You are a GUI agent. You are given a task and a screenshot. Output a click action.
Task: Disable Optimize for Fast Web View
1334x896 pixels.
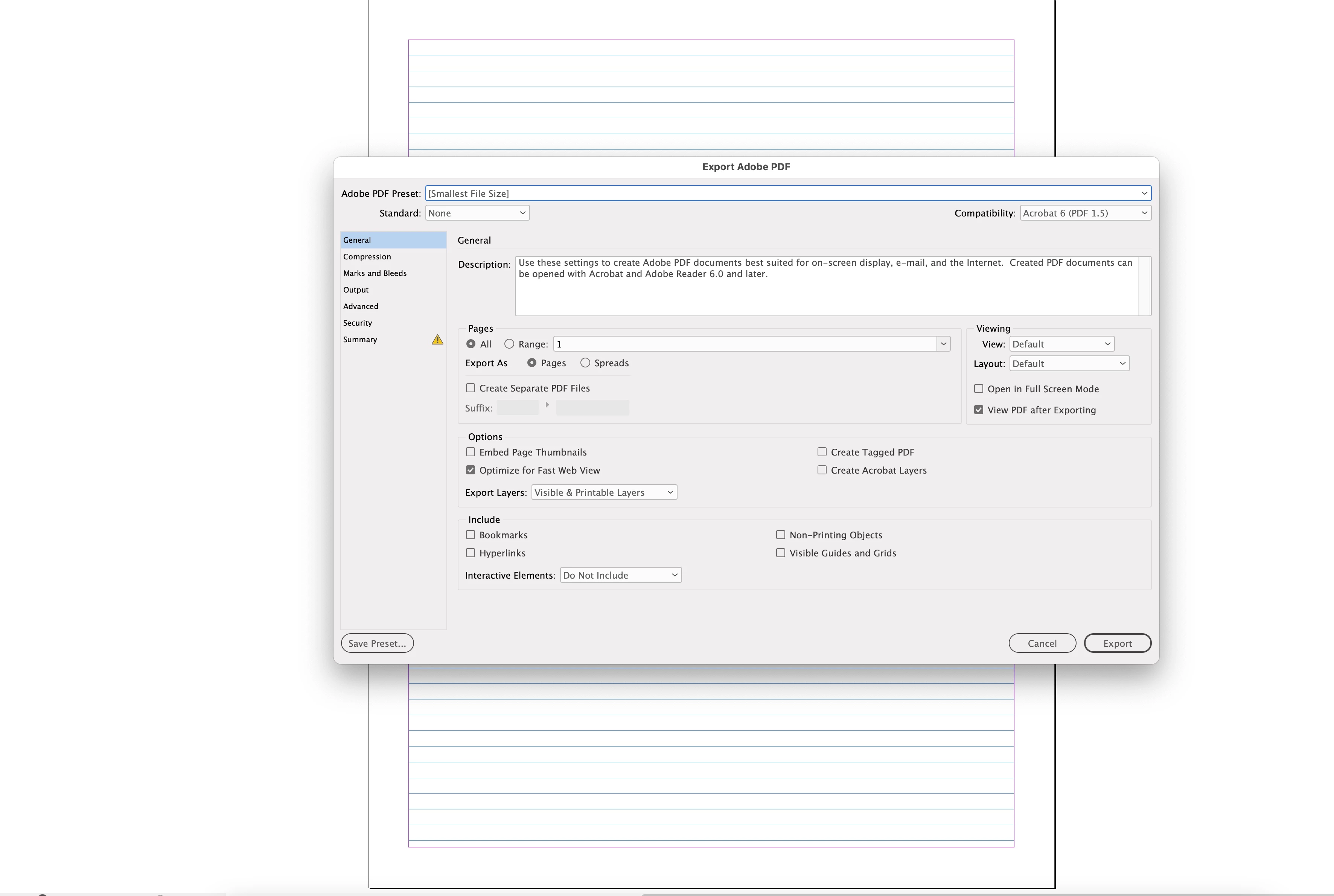point(470,470)
